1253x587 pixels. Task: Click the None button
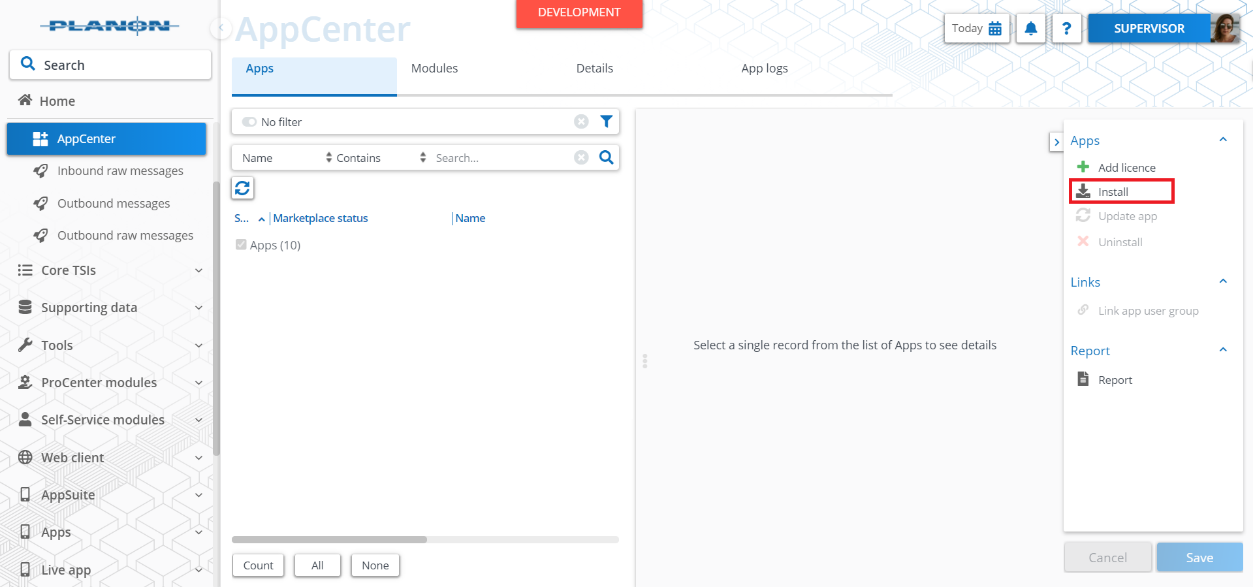click(375, 565)
